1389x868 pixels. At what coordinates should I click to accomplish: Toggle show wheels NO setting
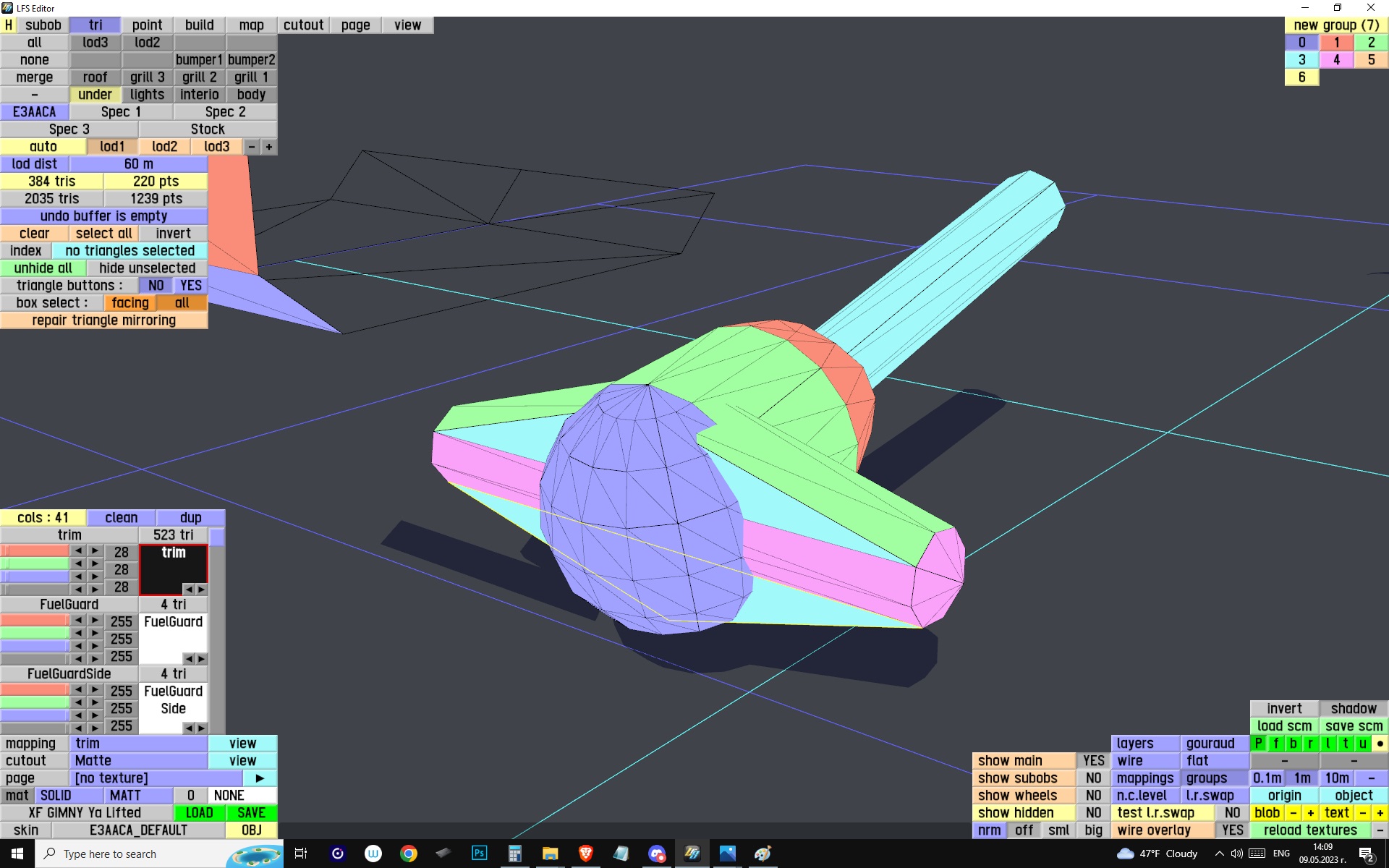pyautogui.click(x=1093, y=795)
